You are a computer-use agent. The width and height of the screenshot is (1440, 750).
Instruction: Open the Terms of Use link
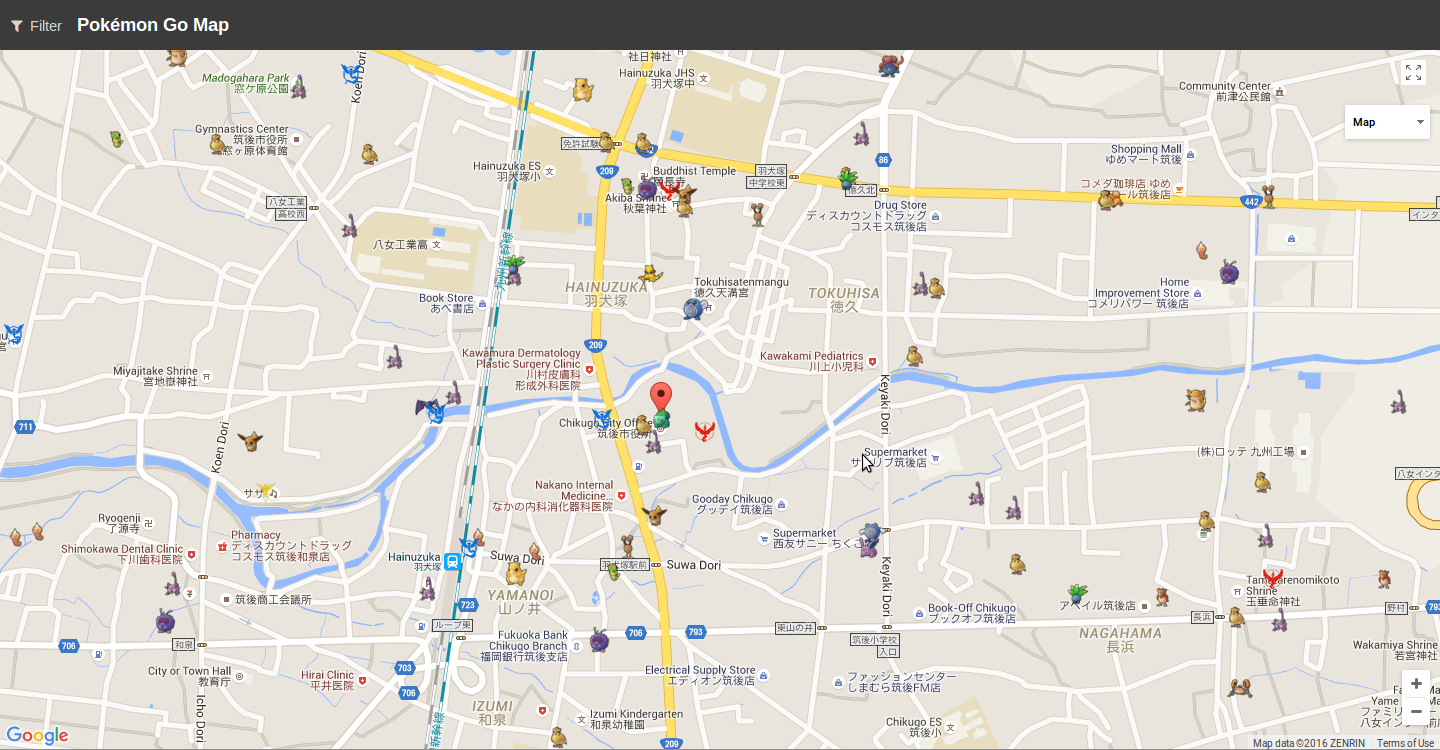click(x=1405, y=743)
